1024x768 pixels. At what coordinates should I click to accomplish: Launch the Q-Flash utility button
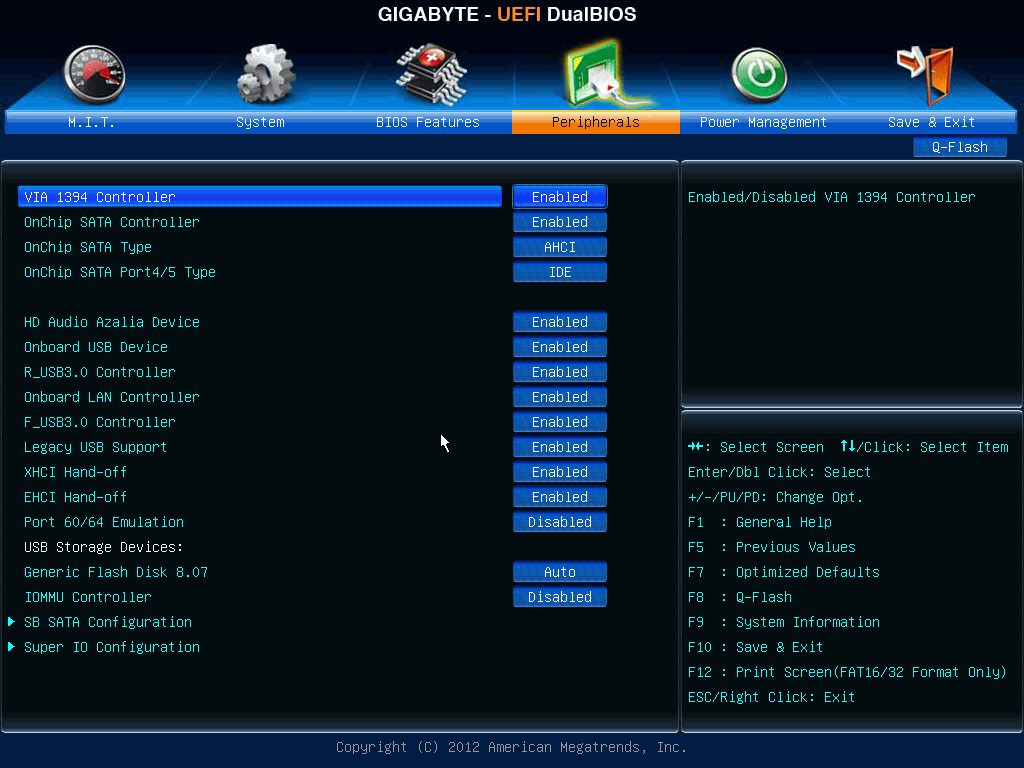959,147
